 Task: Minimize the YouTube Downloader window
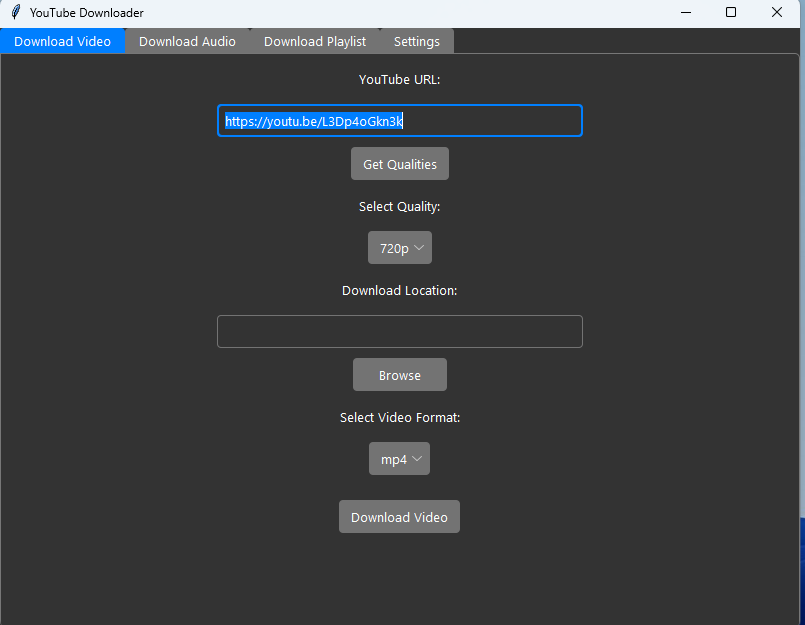click(685, 12)
